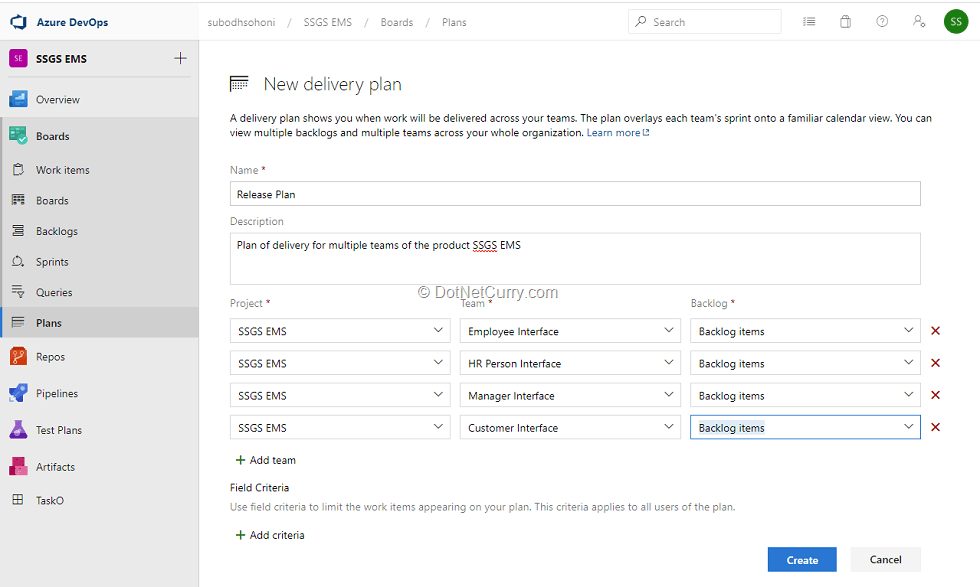Open the SSGS EMS project avatar
Screen dimensions: 980x587
[18, 58]
